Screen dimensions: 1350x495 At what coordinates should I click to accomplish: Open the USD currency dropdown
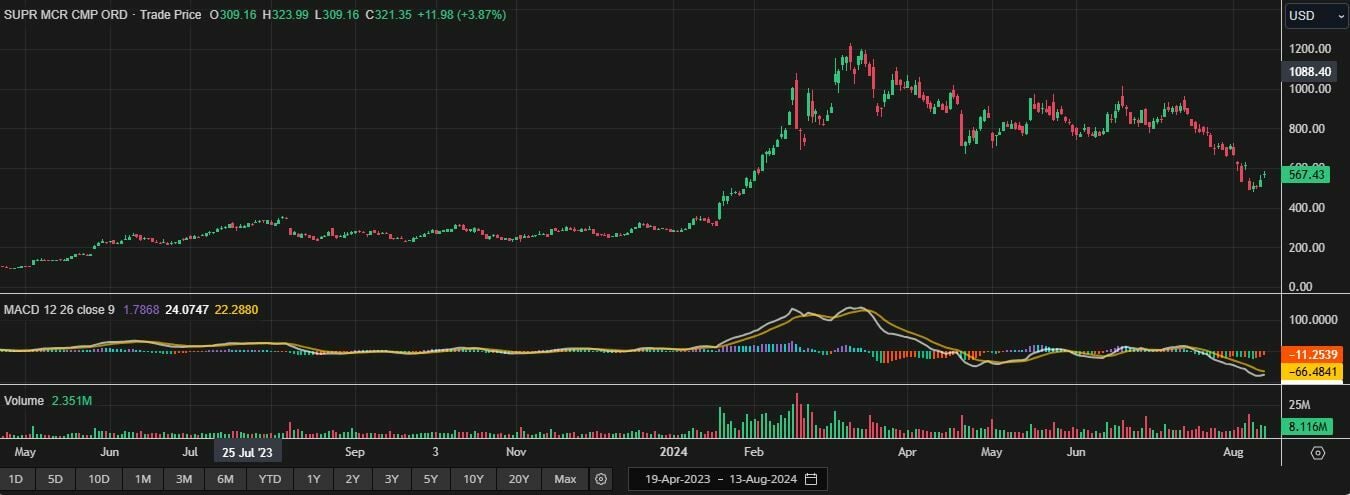[1316, 16]
